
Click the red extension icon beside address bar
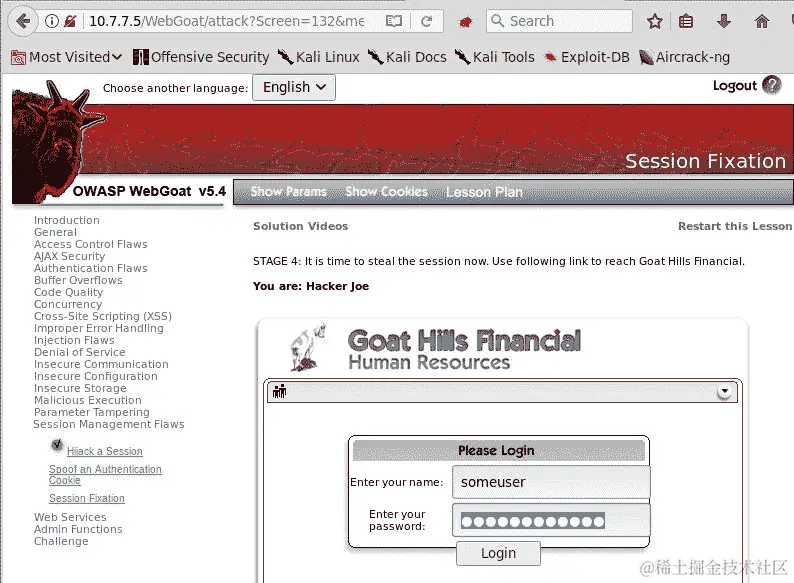click(465, 22)
